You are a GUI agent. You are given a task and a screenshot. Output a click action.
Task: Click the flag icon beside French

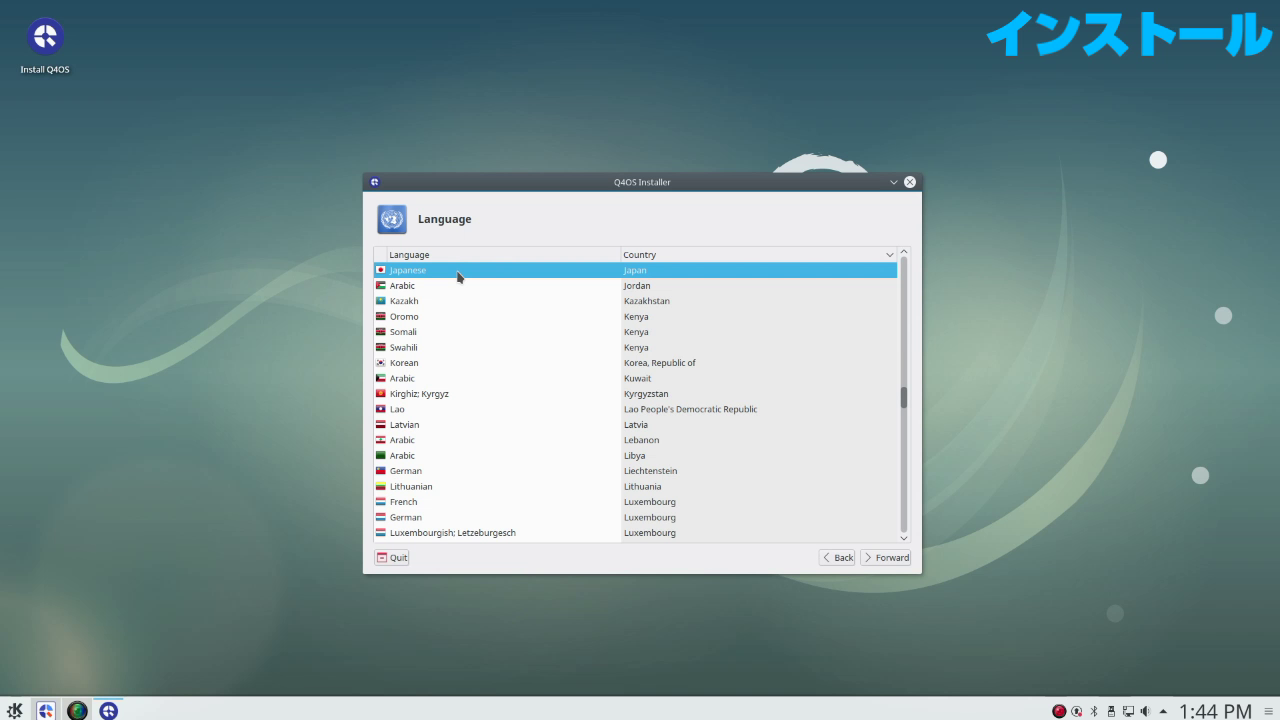[x=381, y=502]
